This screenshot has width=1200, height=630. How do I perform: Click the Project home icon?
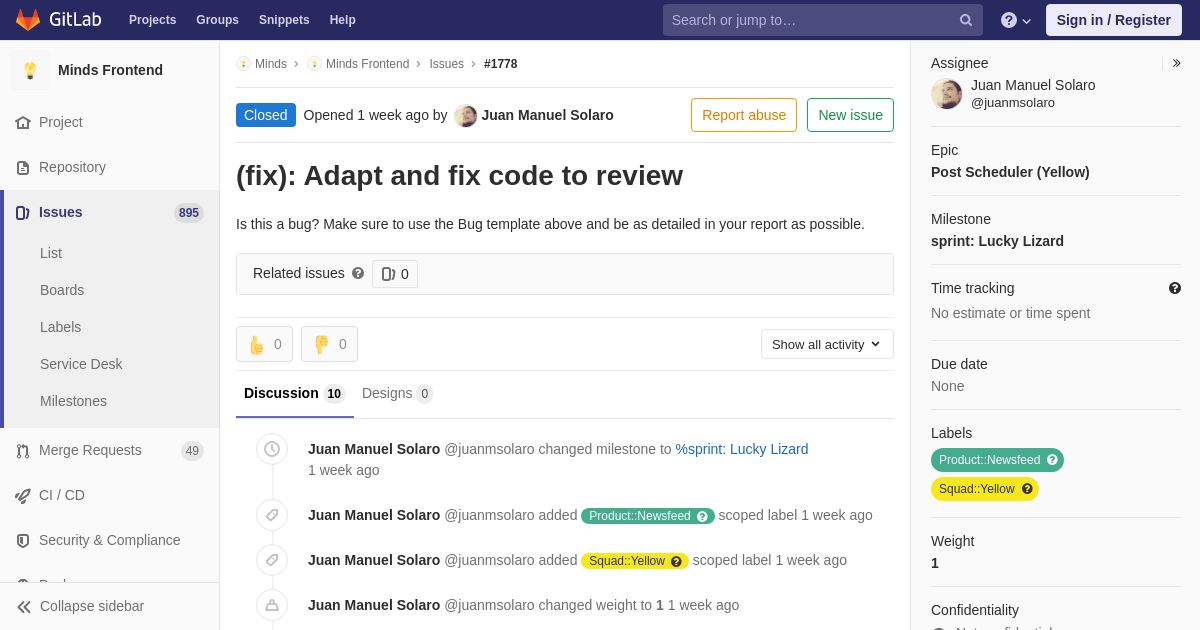click(x=23, y=122)
